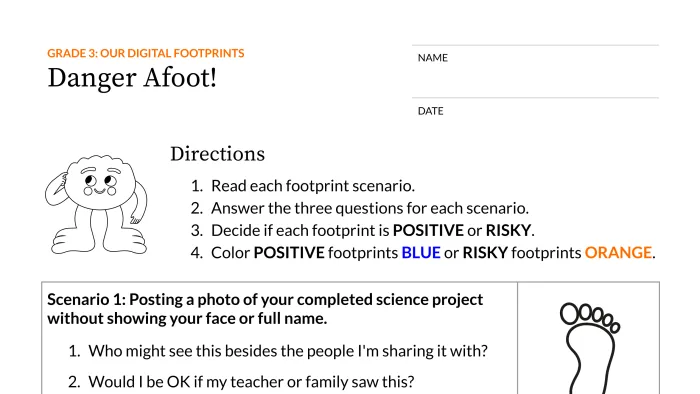This screenshot has width=700, height=394.
Task: Click the bold RISKY in step 4
Action: point(485,253)
